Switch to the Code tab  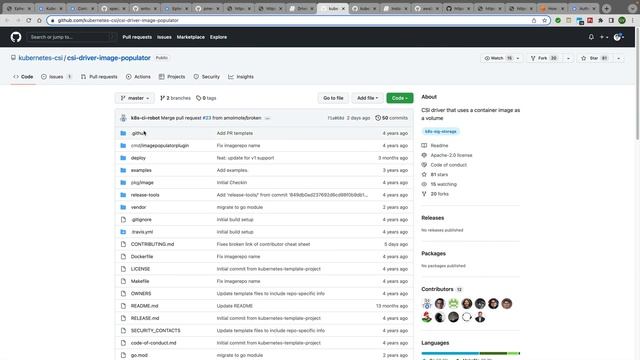(23, 77)
